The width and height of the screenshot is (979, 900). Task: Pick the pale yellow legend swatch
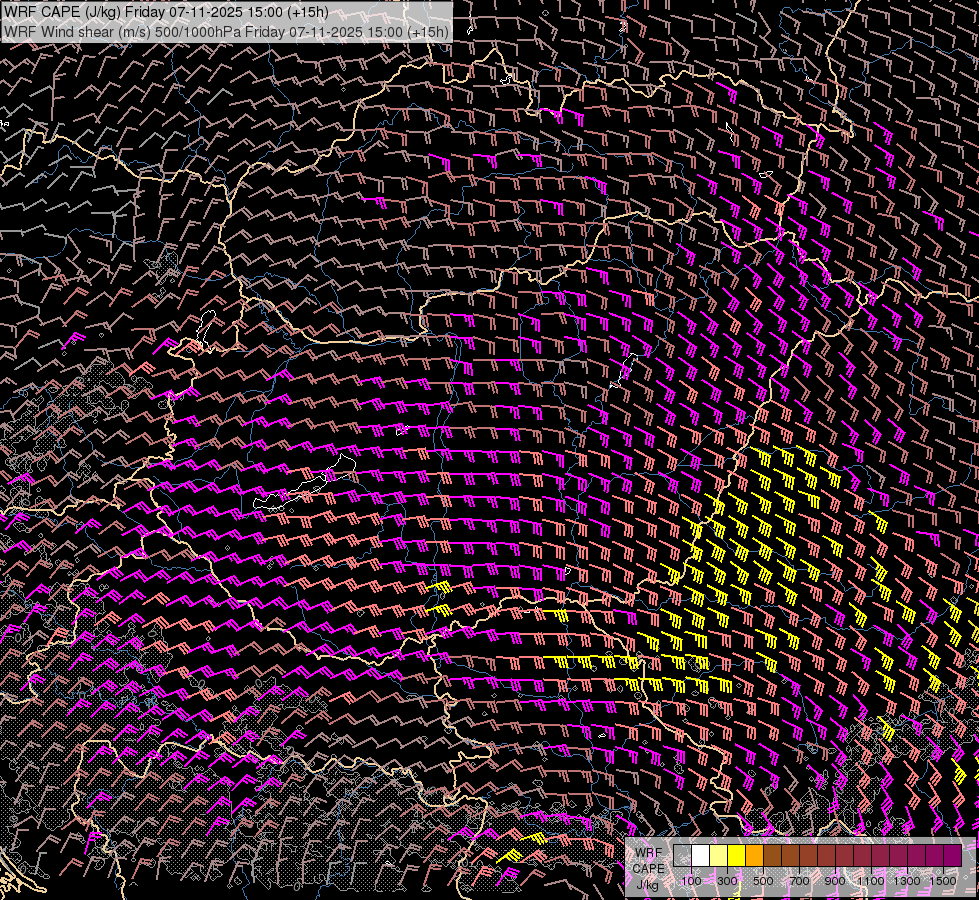[718, 855]
